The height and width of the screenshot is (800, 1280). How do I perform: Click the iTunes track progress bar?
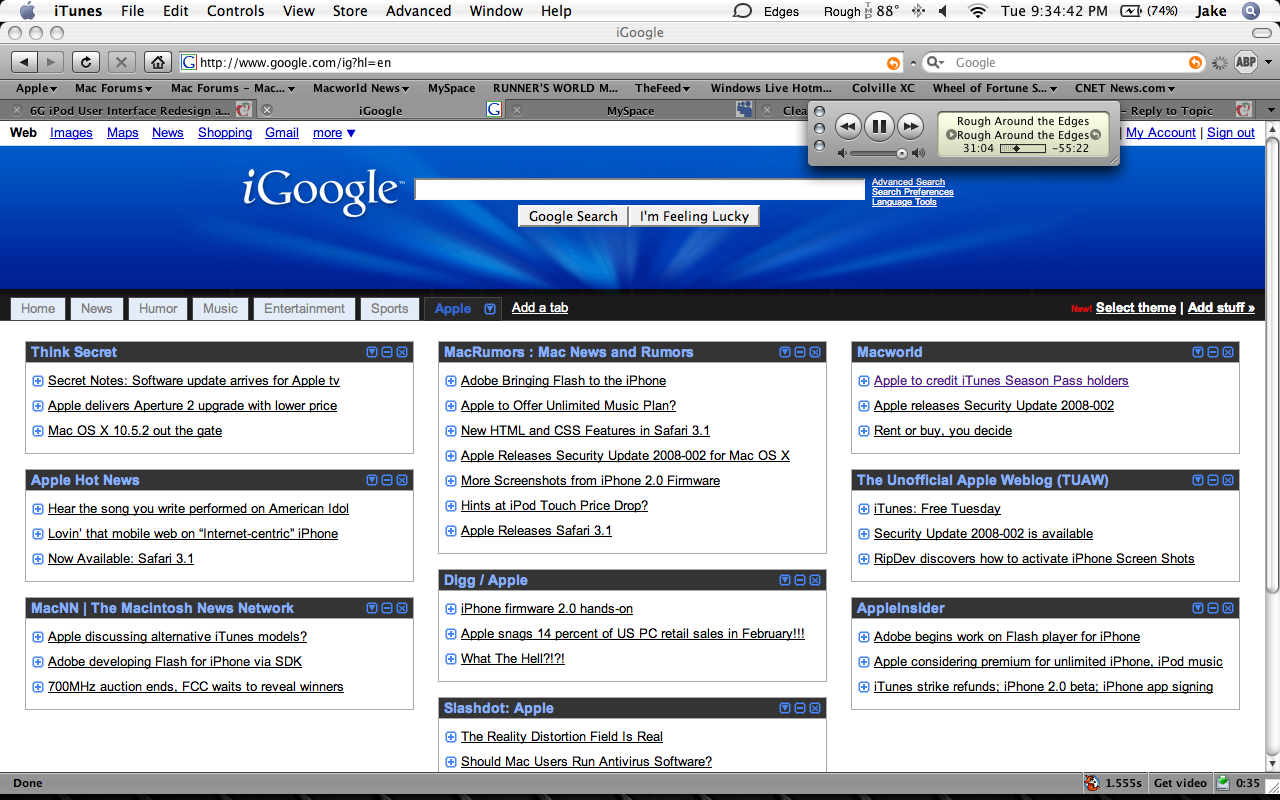1022,148
